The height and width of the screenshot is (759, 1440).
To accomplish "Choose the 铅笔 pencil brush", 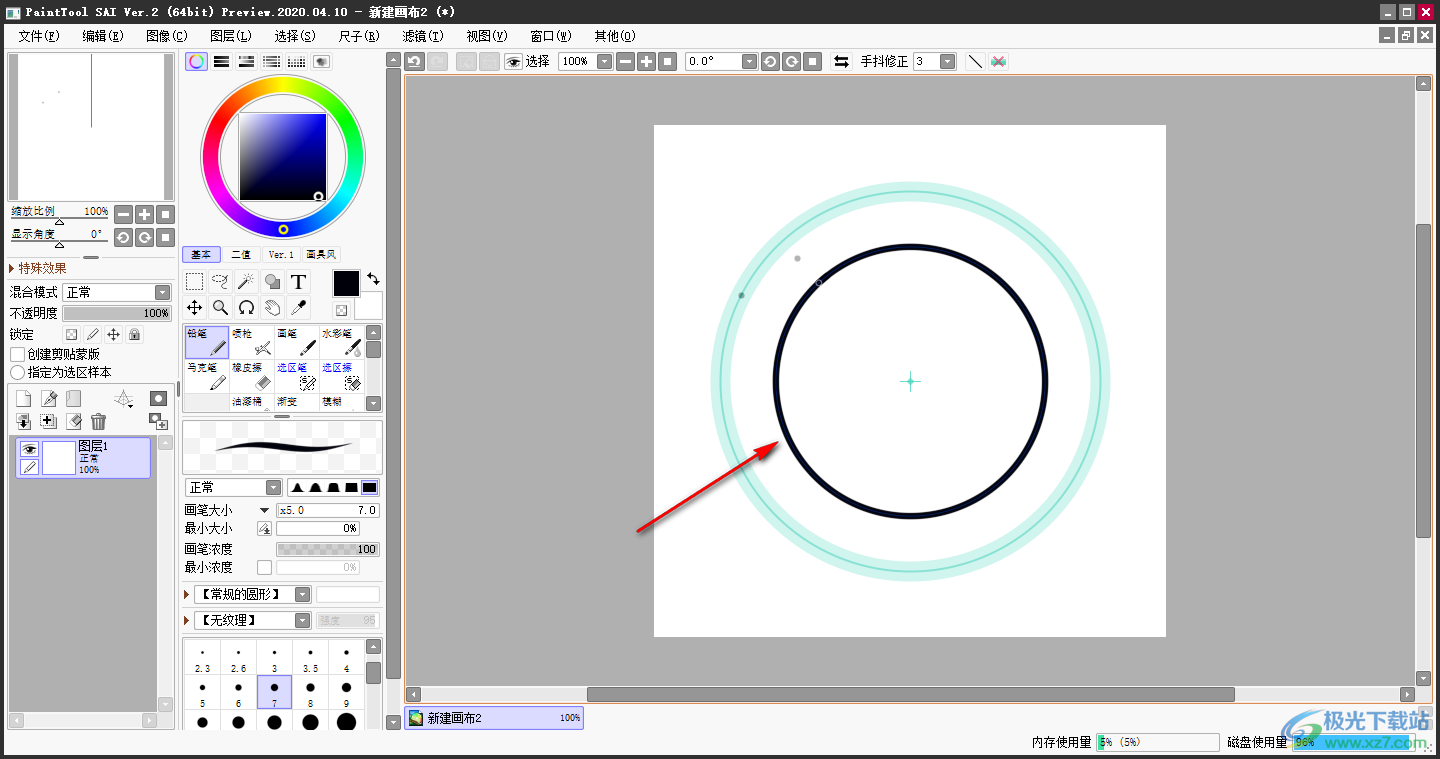I will [x=207, y=342].
